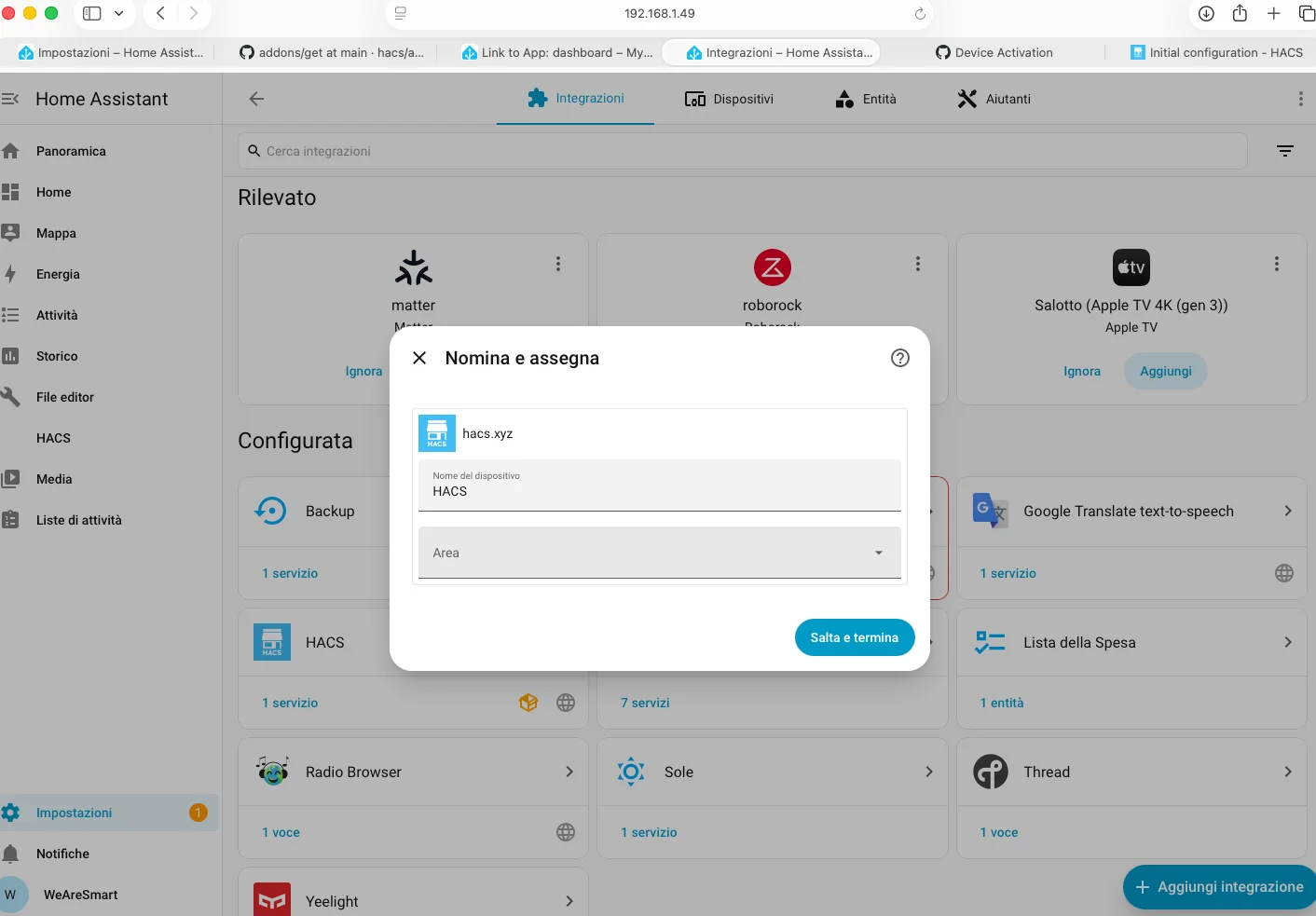
Task: Switch to Initial configuration - HACS browser tab
Action: [1216, 52]
